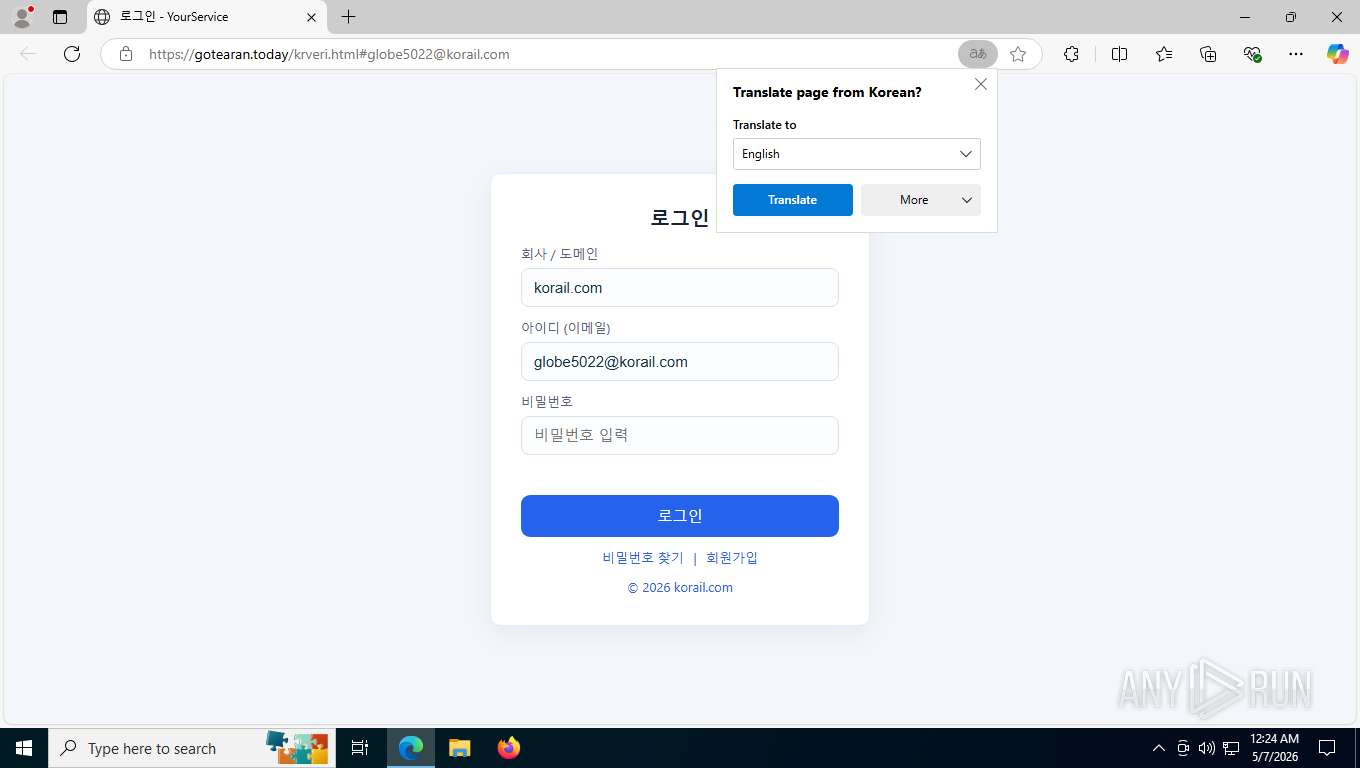Open the notification center icon
Screen dimensions: 1360x768
(x=1327, y=748)
